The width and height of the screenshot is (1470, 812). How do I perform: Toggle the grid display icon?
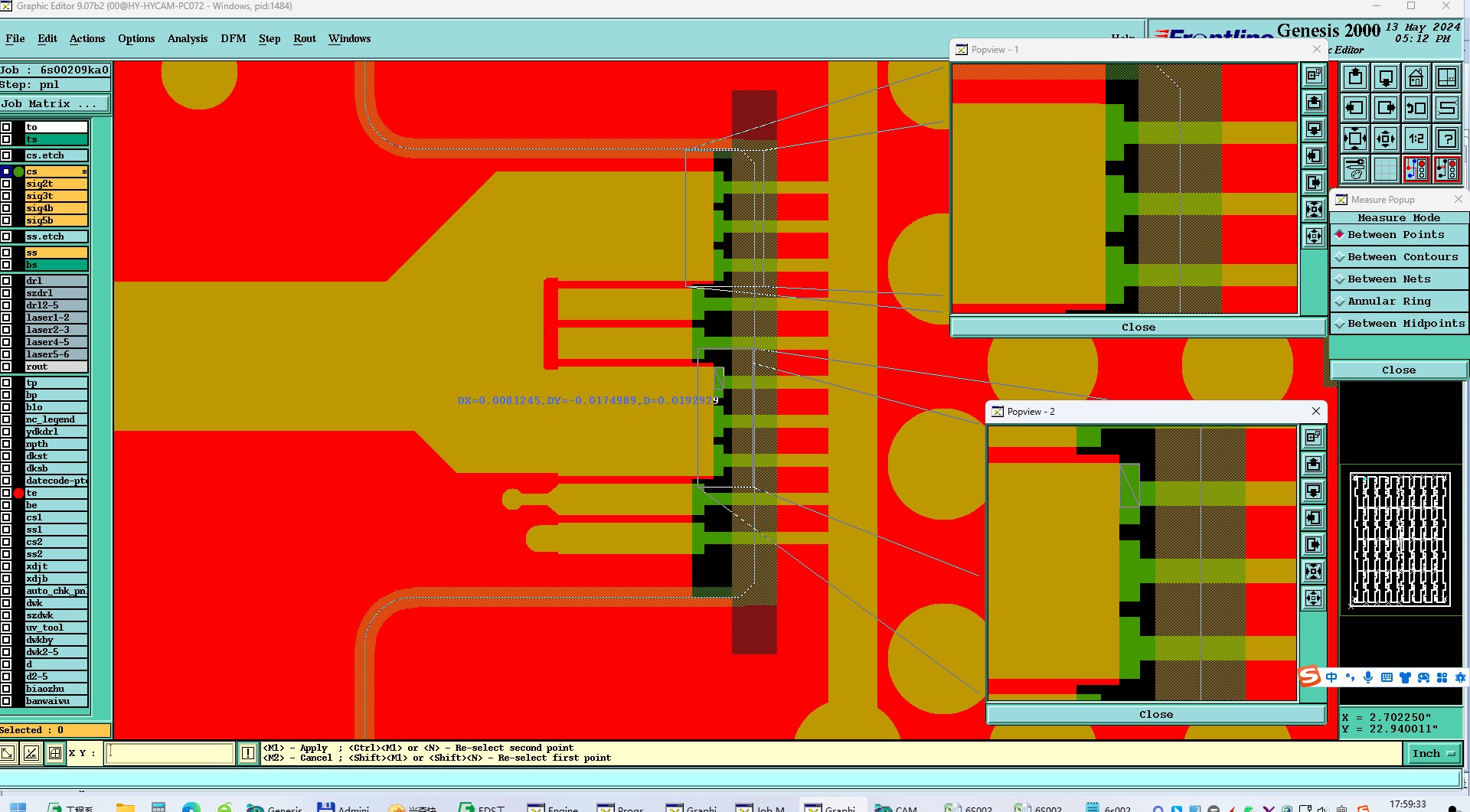tap(1386, 169)
